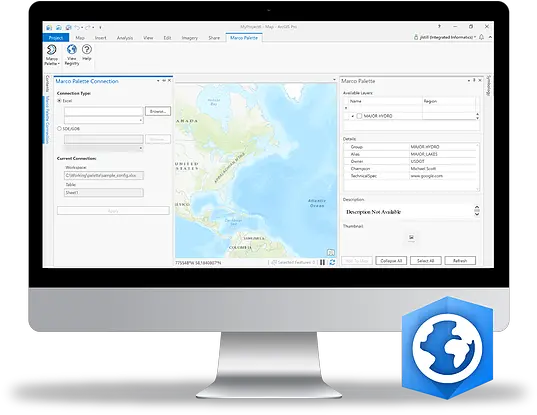Screen dimensions: 537x415
Task: Click the Browse button for Excel file
Action: (158, 111)
